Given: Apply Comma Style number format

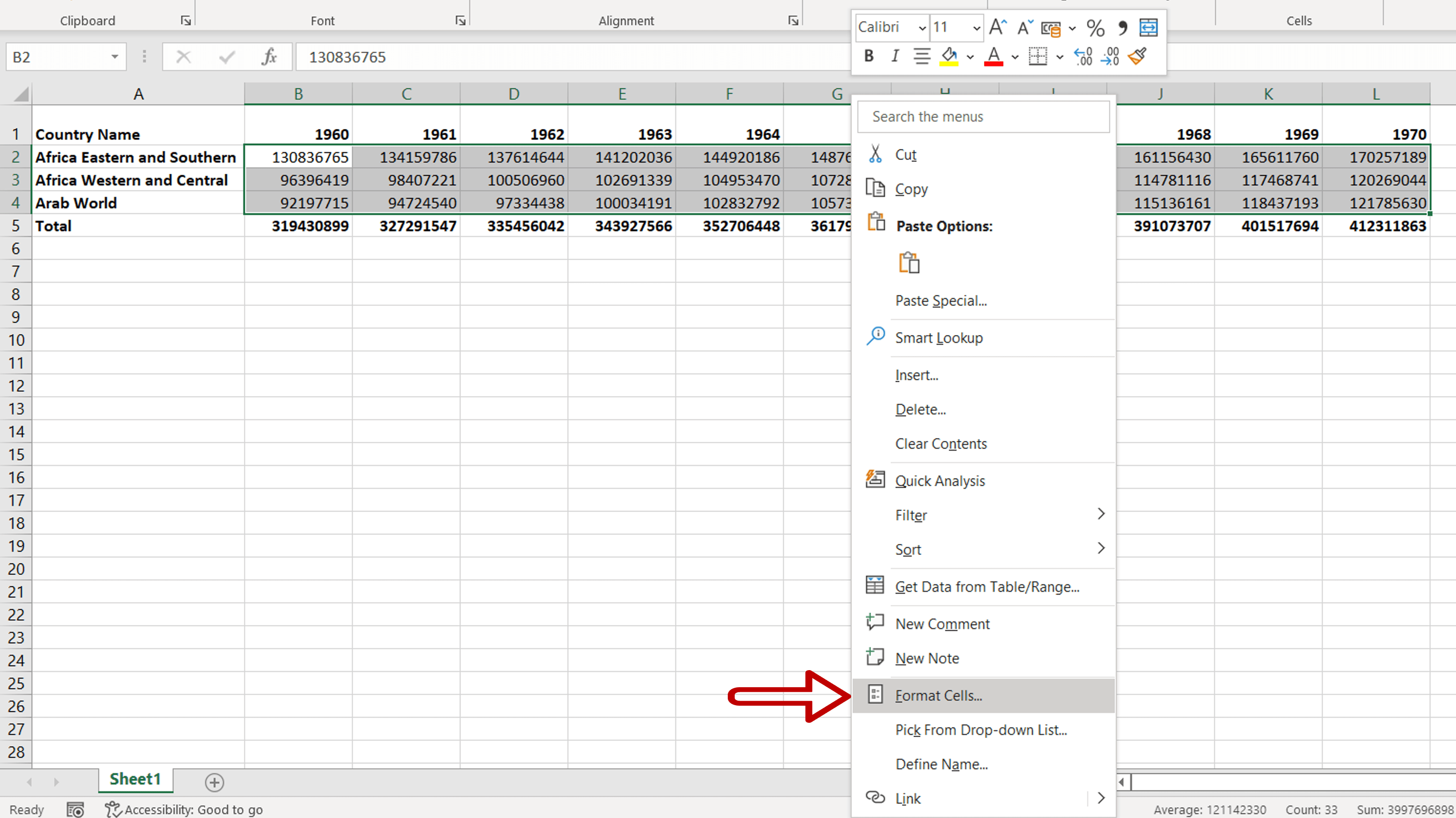Looking at the screenshot, I should [x=1122, y=27].
